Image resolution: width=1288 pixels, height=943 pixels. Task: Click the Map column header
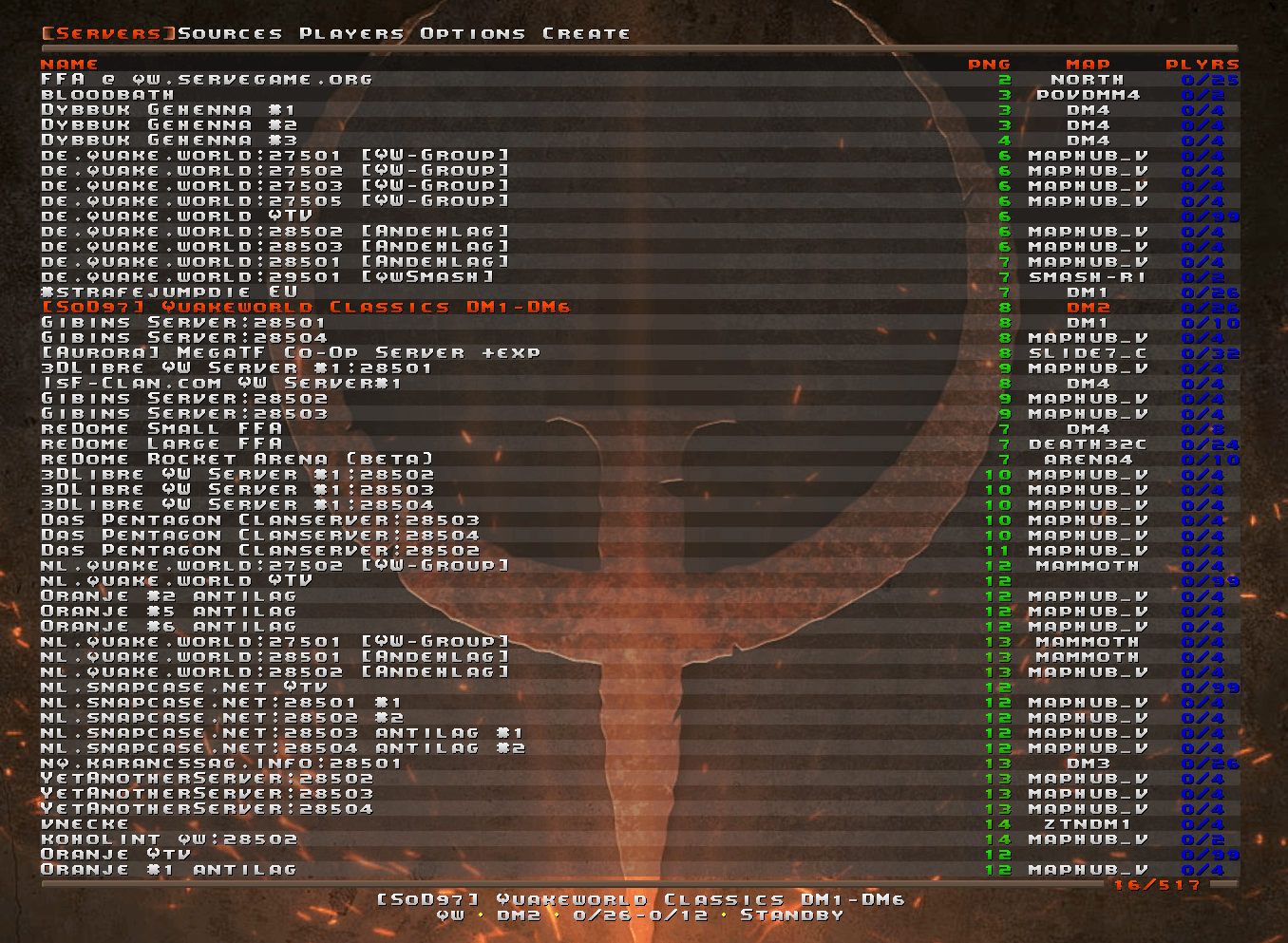pyautogui.click(x=1088, y=65)
